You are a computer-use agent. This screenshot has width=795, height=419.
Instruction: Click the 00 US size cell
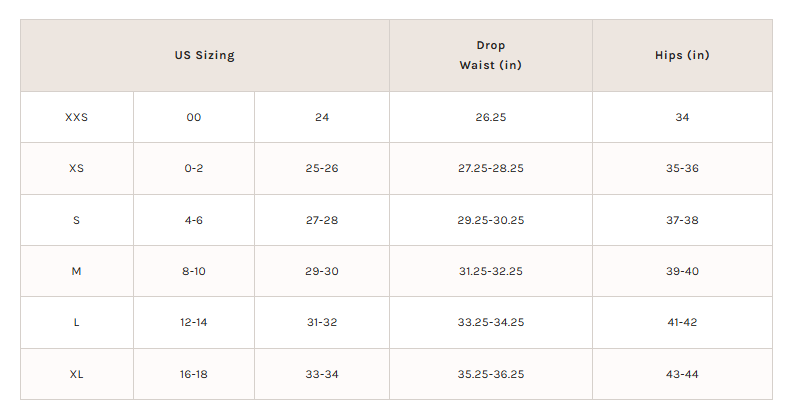pyautogui.click(x=193, y=117)
